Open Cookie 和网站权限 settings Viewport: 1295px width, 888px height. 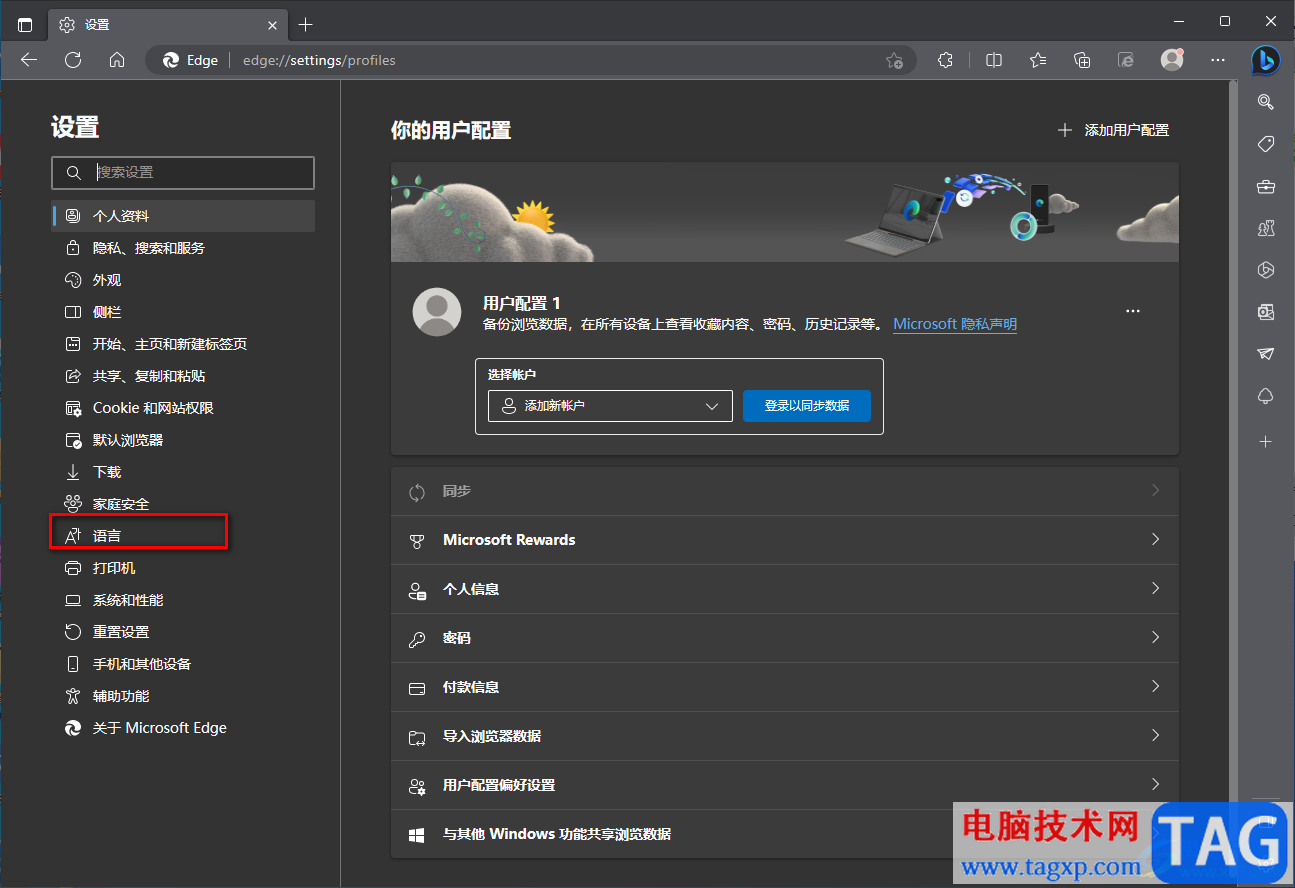(x=183, y=408)
